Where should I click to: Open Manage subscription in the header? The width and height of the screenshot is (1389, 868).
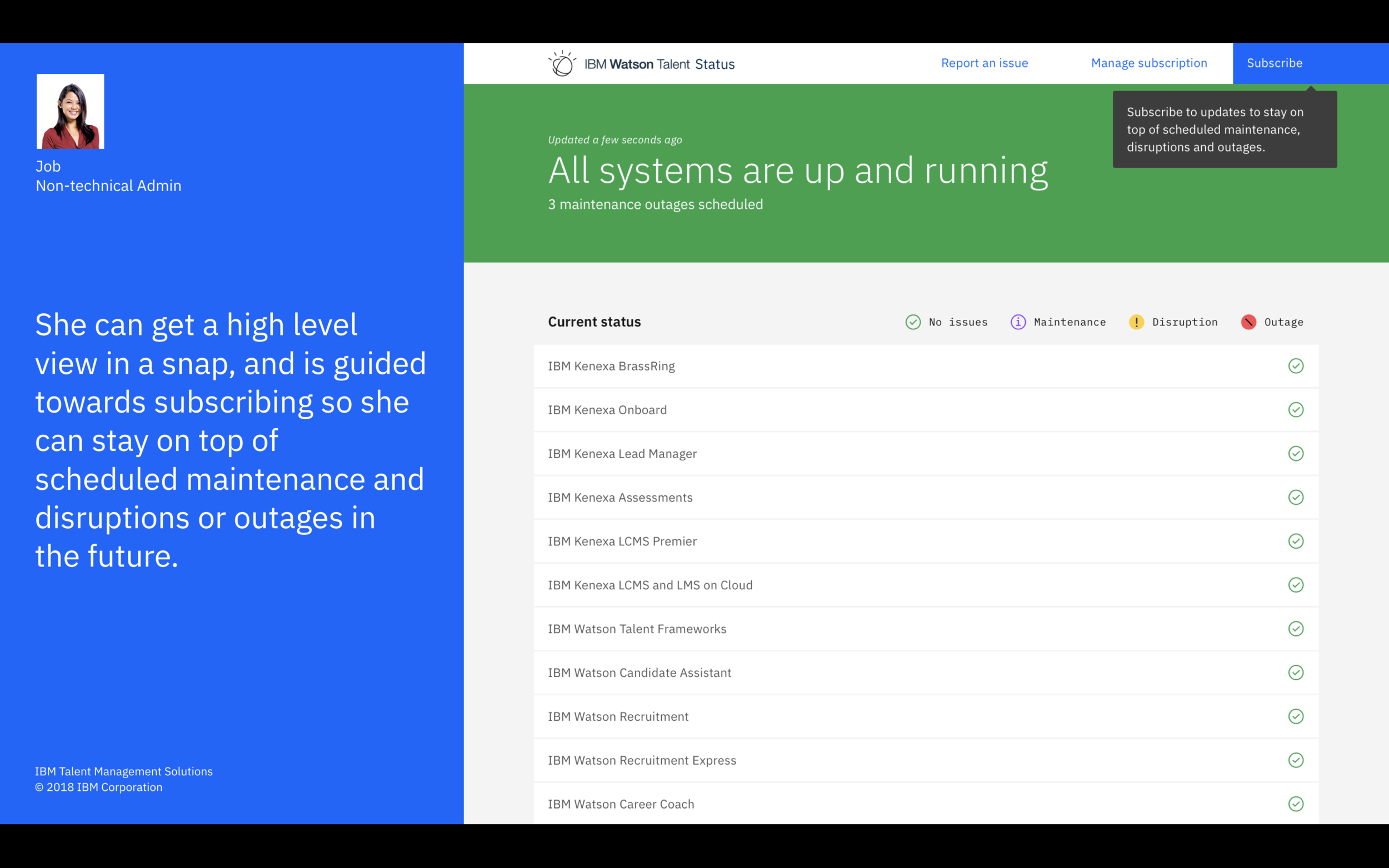1148,63
